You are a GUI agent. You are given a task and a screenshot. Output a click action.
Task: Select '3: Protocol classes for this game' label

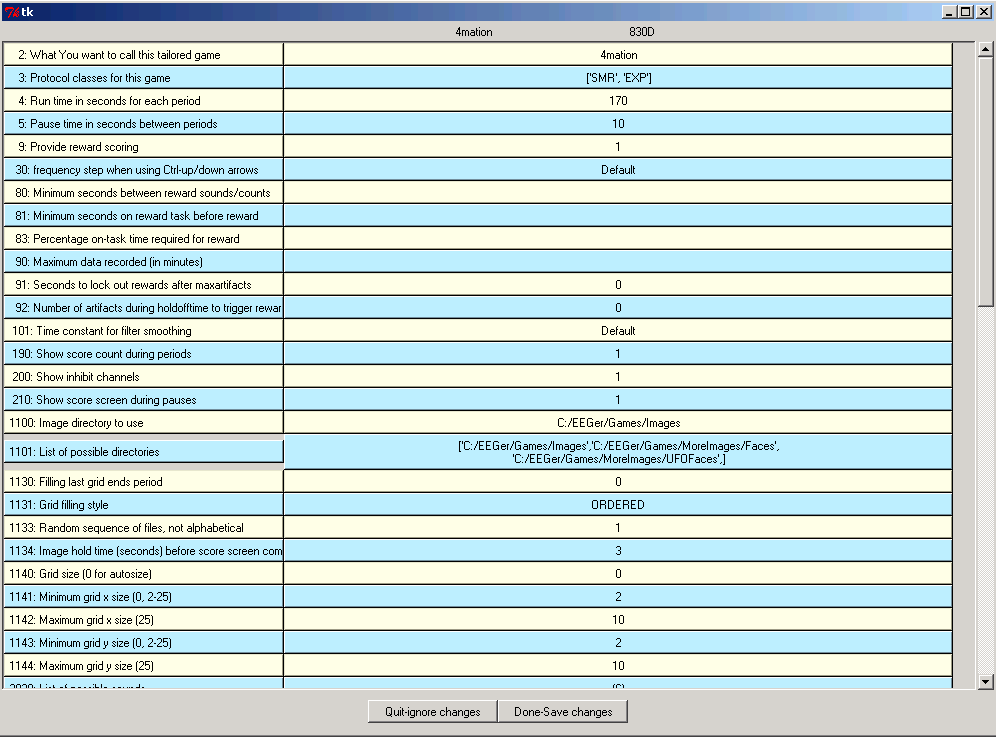point(144,78)
